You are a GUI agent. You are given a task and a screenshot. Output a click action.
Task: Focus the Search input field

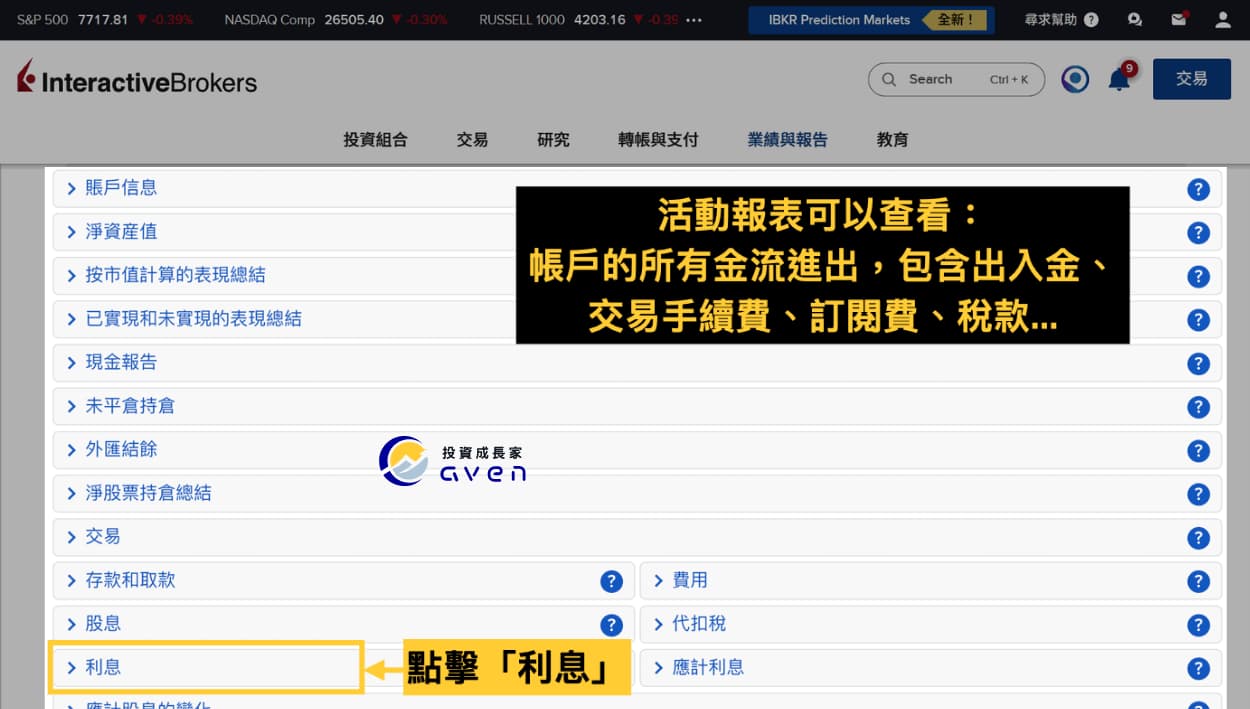coord(956,79)
